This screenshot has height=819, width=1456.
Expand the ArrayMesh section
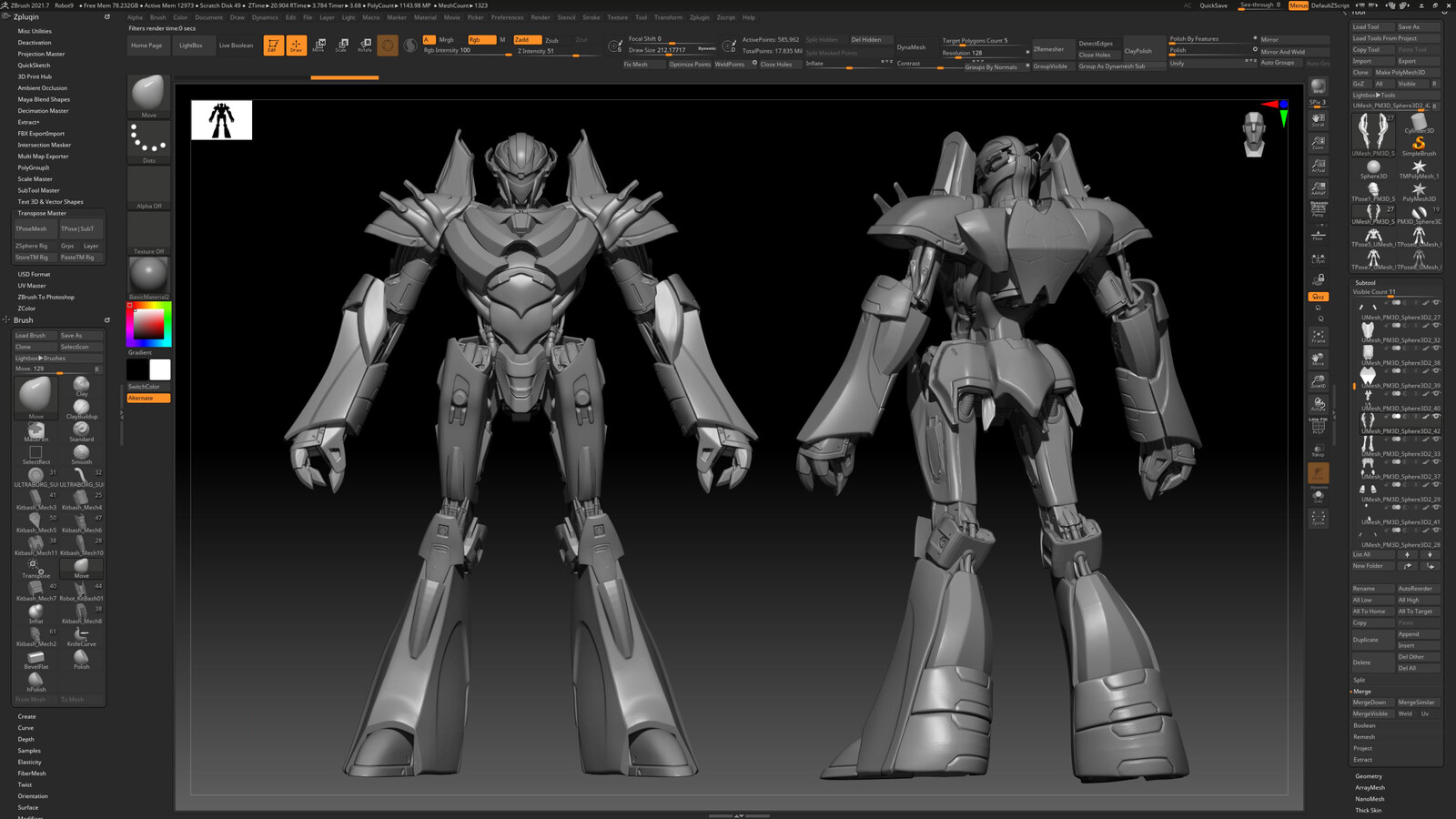point(1370,788)
